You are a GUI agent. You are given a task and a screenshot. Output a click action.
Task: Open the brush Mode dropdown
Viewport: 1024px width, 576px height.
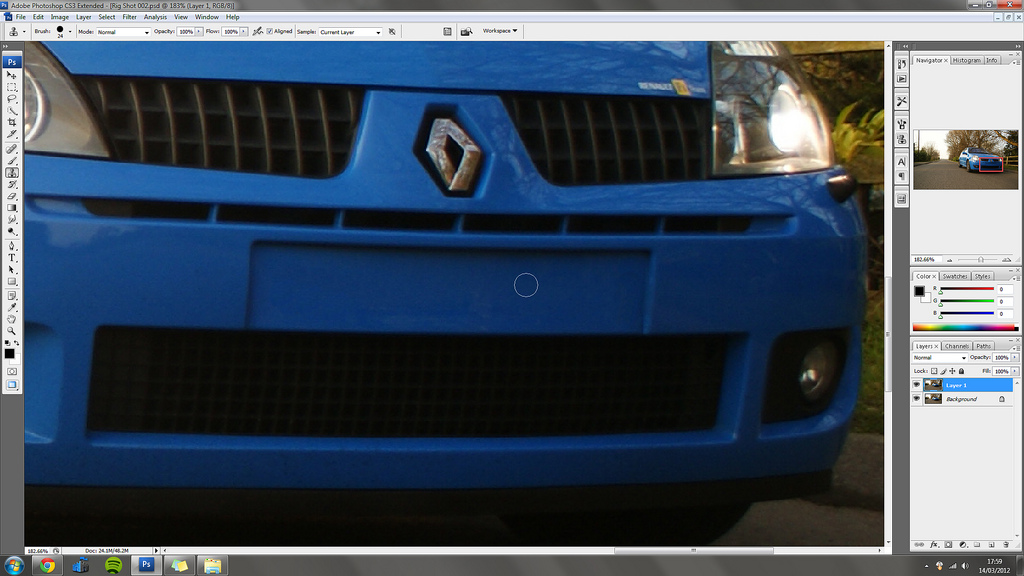click(123, 32)
